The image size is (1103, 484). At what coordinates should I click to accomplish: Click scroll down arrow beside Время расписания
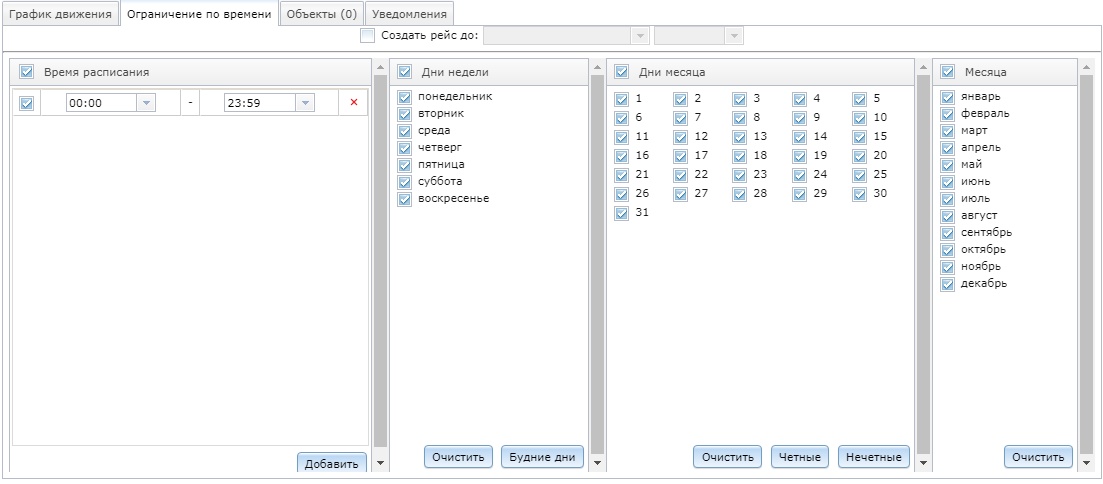pyautogui.click(x=381, y=463)
